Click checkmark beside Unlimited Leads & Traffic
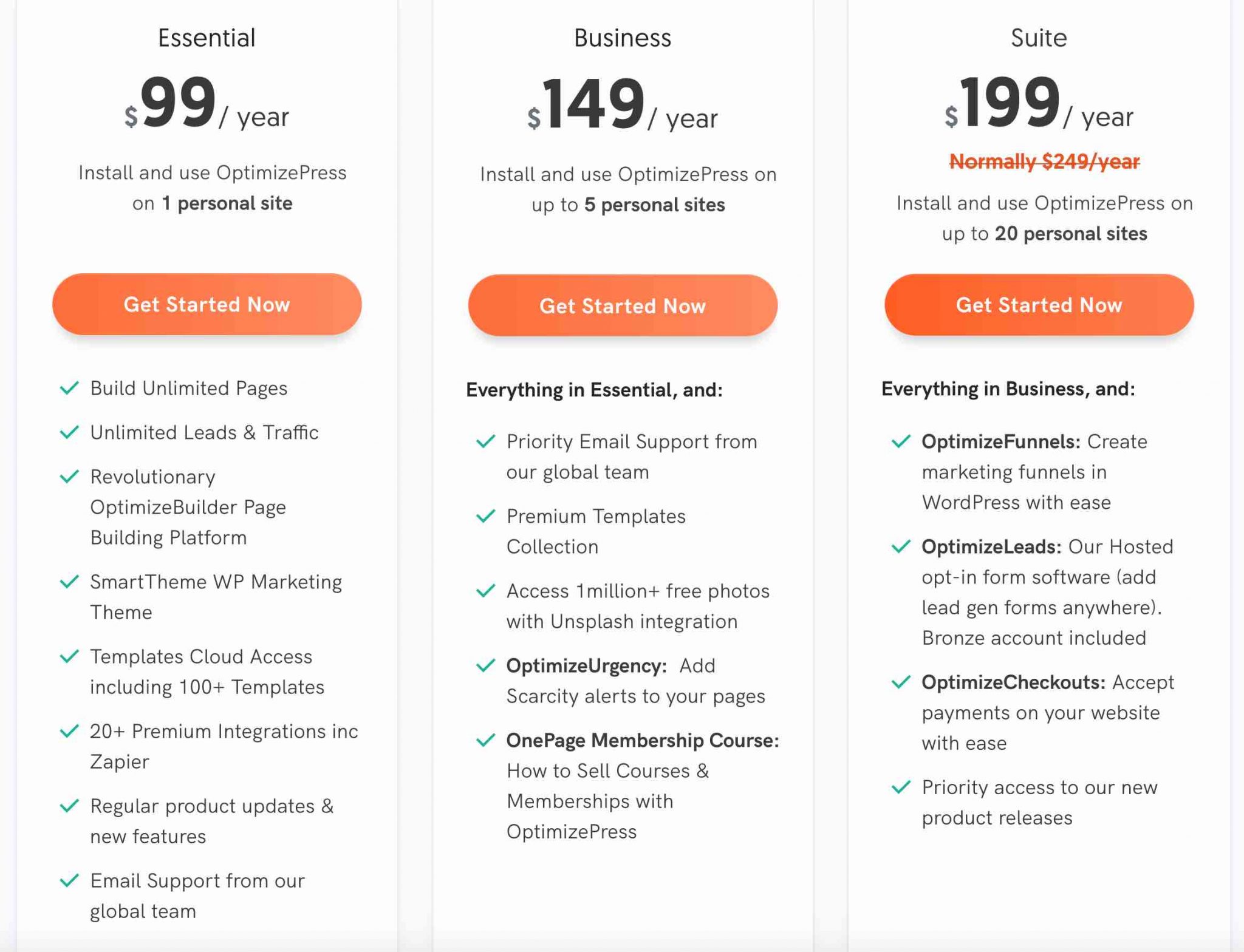The width and height of the screenshot is (1244, 952). pyautogui.click(x=69, y=432)
